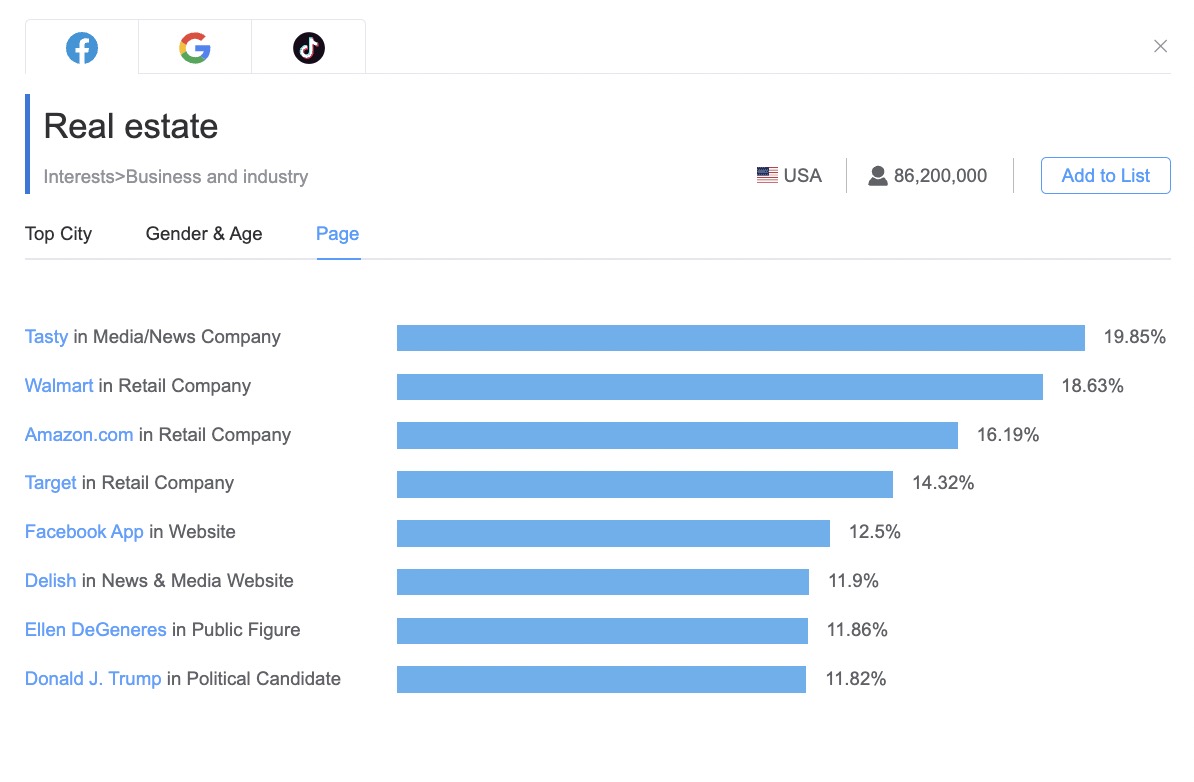This screenshot has width=1194, height=782.
Task: Click the Facebook App 12.5% bar
Action: coord(613,533)
